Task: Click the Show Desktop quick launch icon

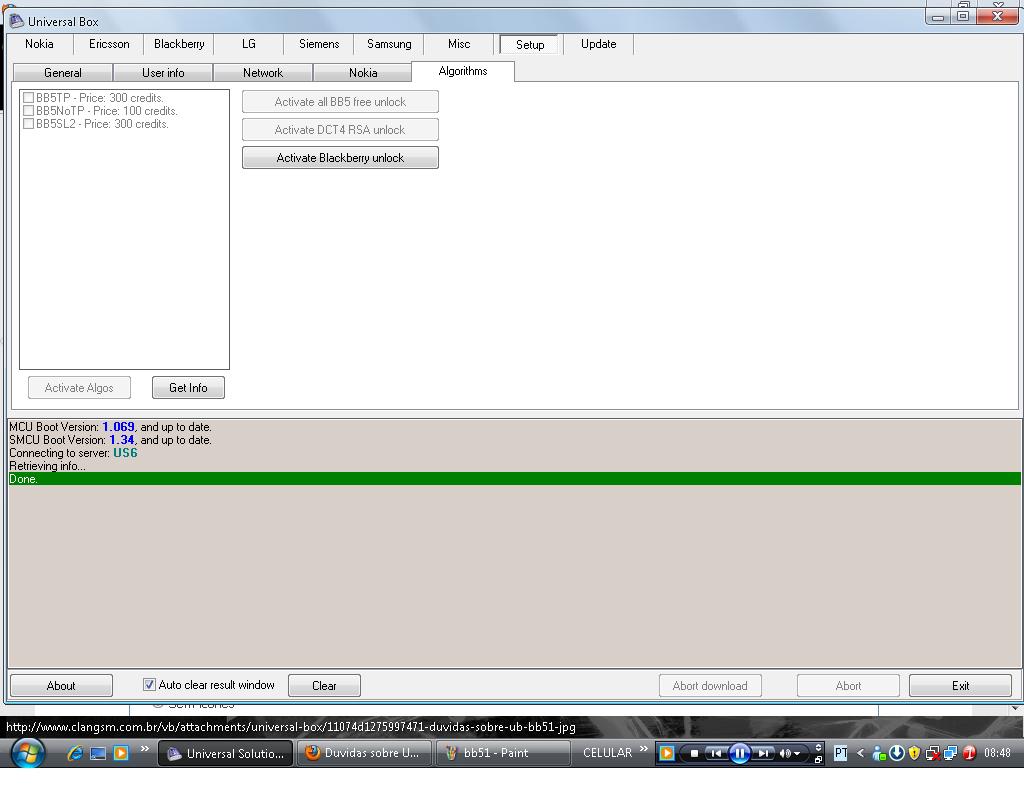Action: point(98,754)
